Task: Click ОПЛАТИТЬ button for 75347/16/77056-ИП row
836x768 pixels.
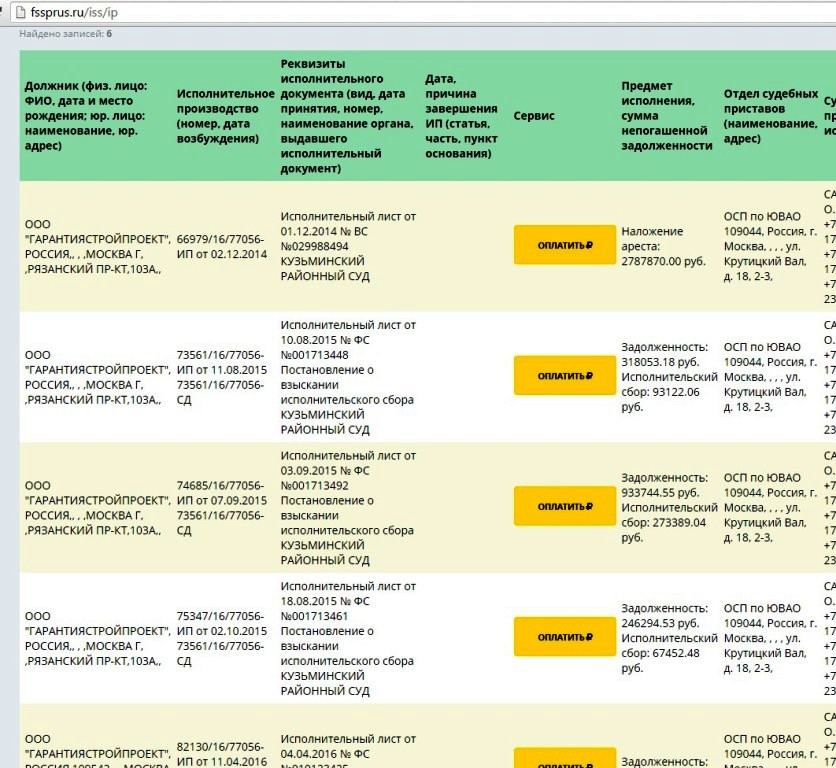Action: point(565,637)
